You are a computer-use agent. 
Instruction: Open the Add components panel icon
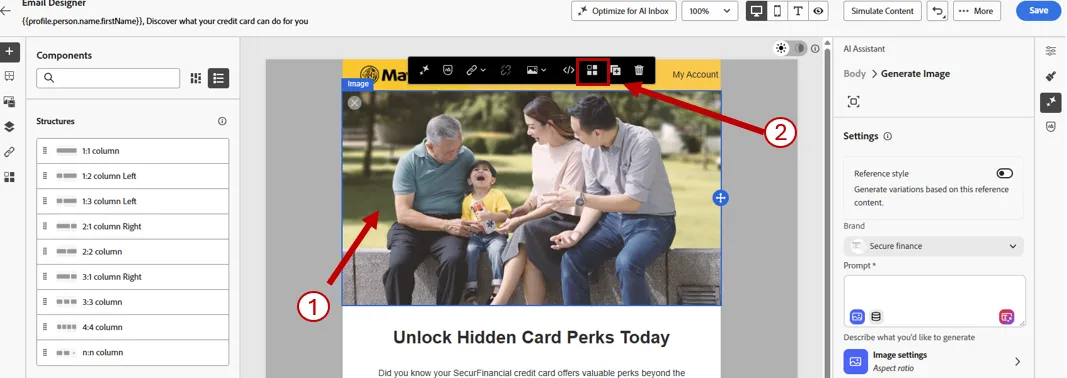point(10,52)
